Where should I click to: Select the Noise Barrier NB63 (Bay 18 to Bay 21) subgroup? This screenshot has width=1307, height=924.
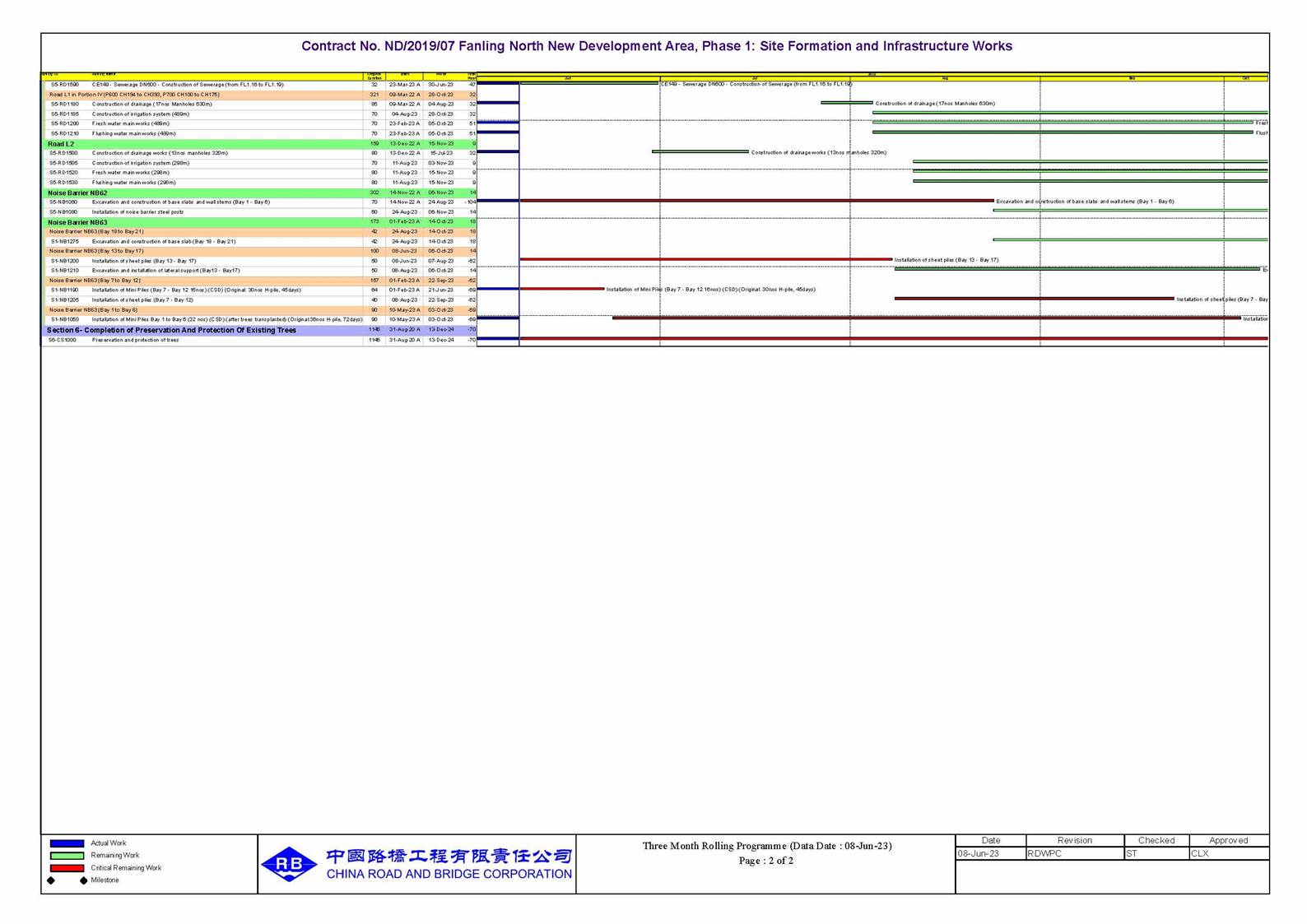(x=259, y=232)
